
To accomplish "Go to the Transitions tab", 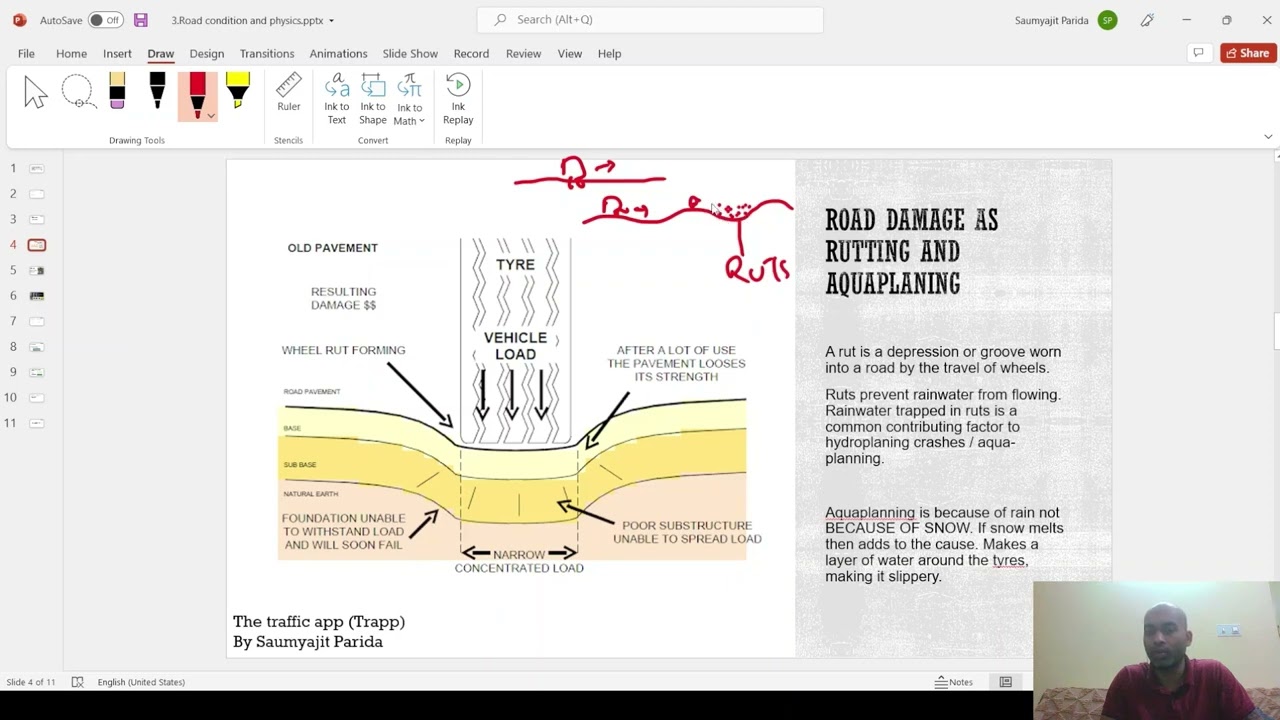I will (x=267, y=53).
